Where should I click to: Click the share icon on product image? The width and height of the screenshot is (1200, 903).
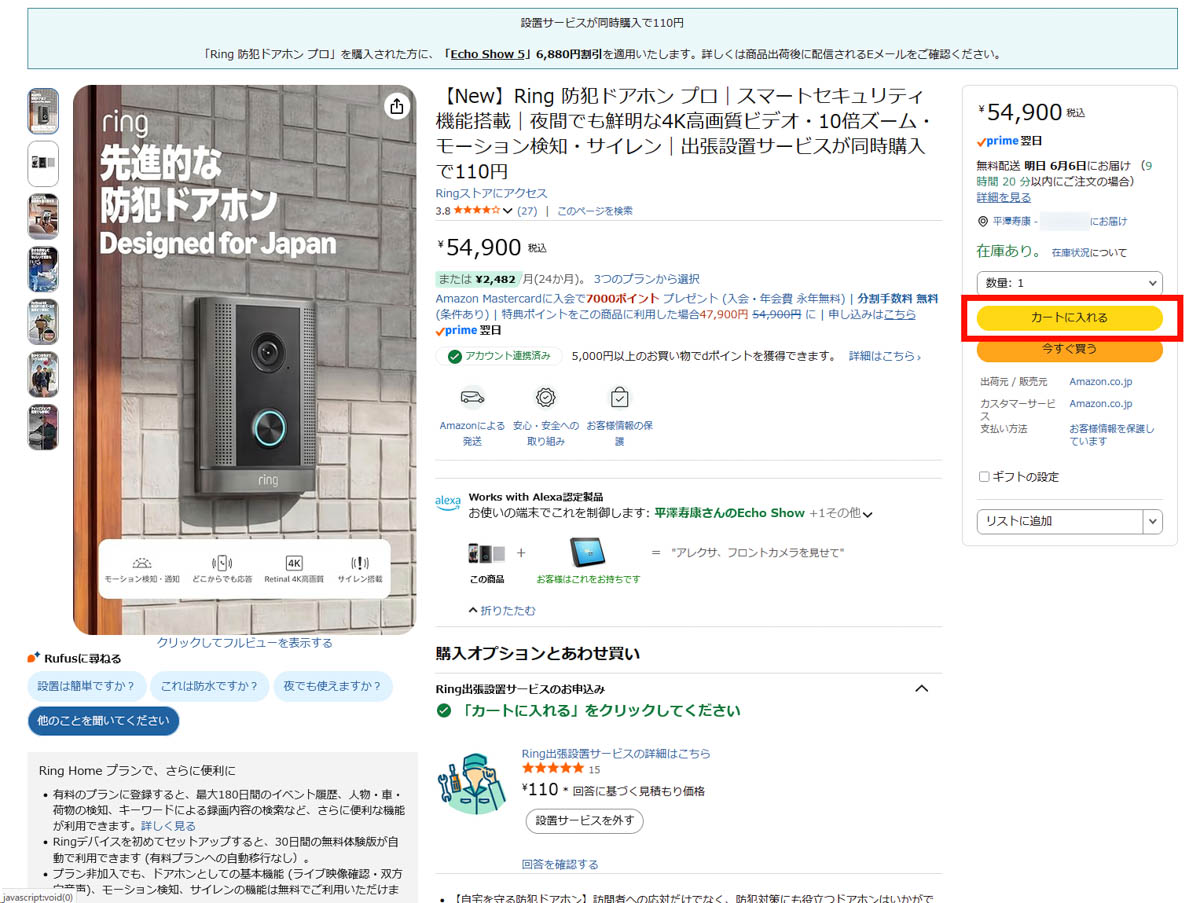[x=397, y=106]
